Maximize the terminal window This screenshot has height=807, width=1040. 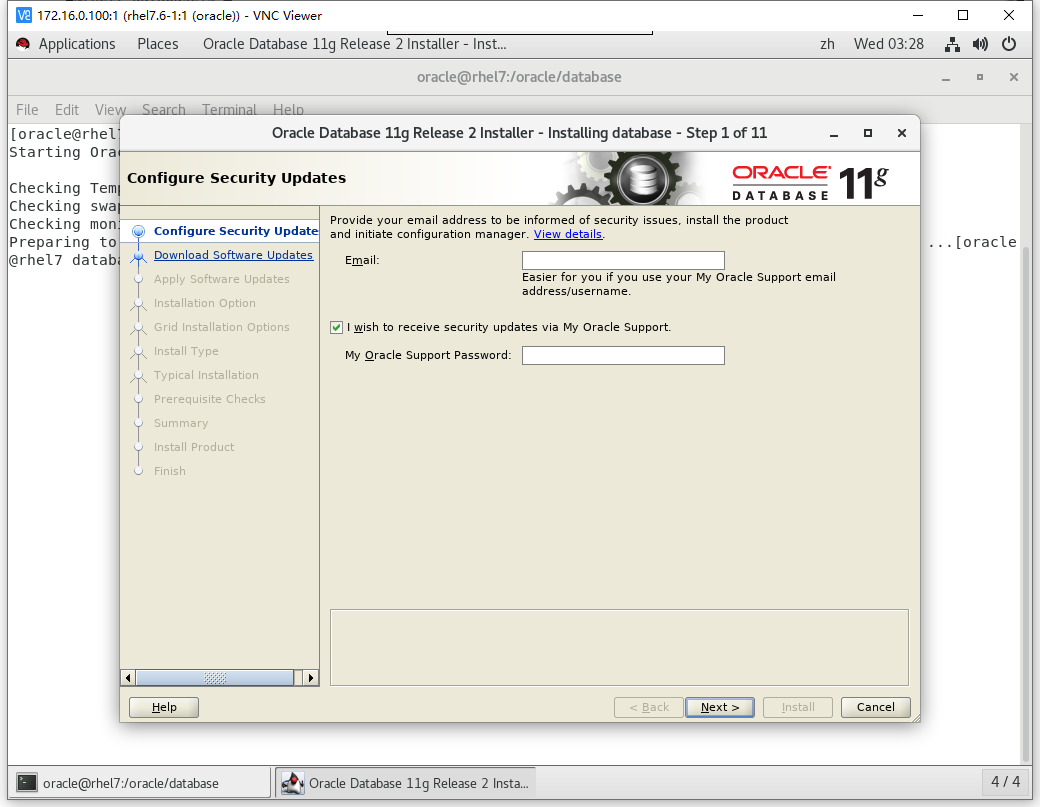pos(980,78)
